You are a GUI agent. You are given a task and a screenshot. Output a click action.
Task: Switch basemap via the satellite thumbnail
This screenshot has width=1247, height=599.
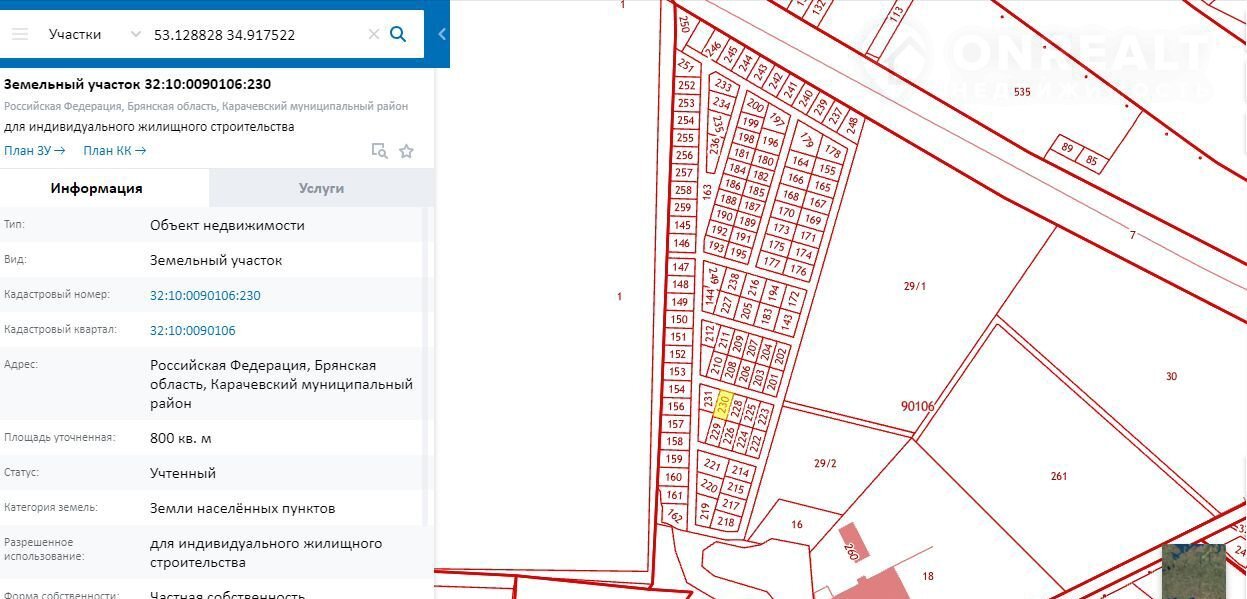pos(1193,571)
